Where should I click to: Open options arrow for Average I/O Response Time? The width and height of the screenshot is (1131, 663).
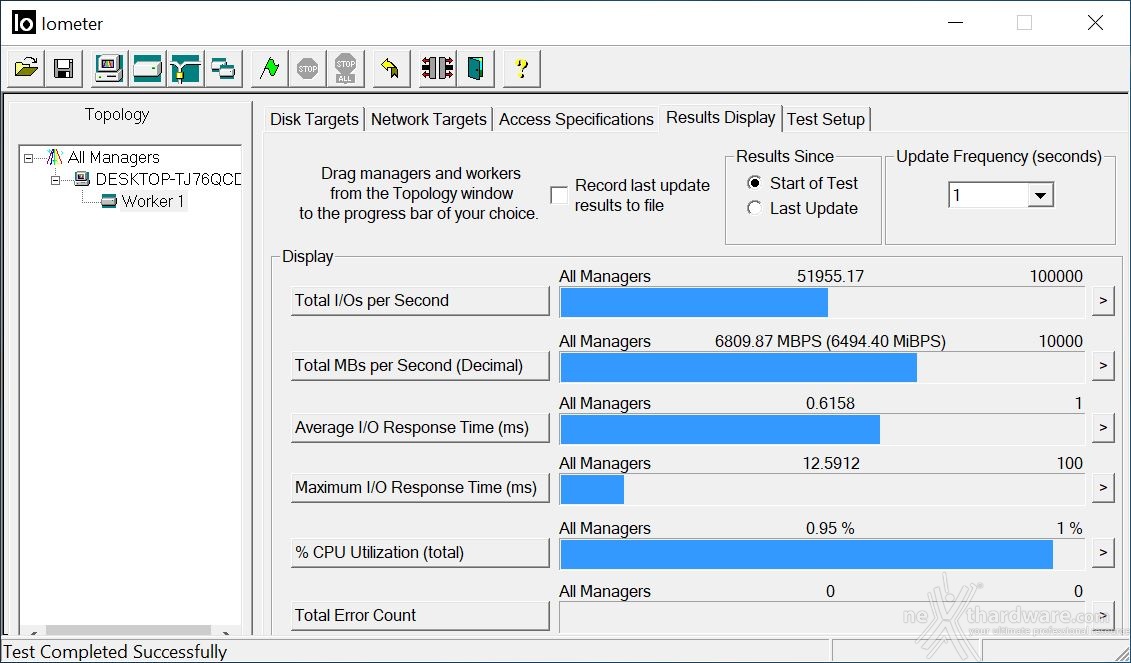tap(1103, 428)
